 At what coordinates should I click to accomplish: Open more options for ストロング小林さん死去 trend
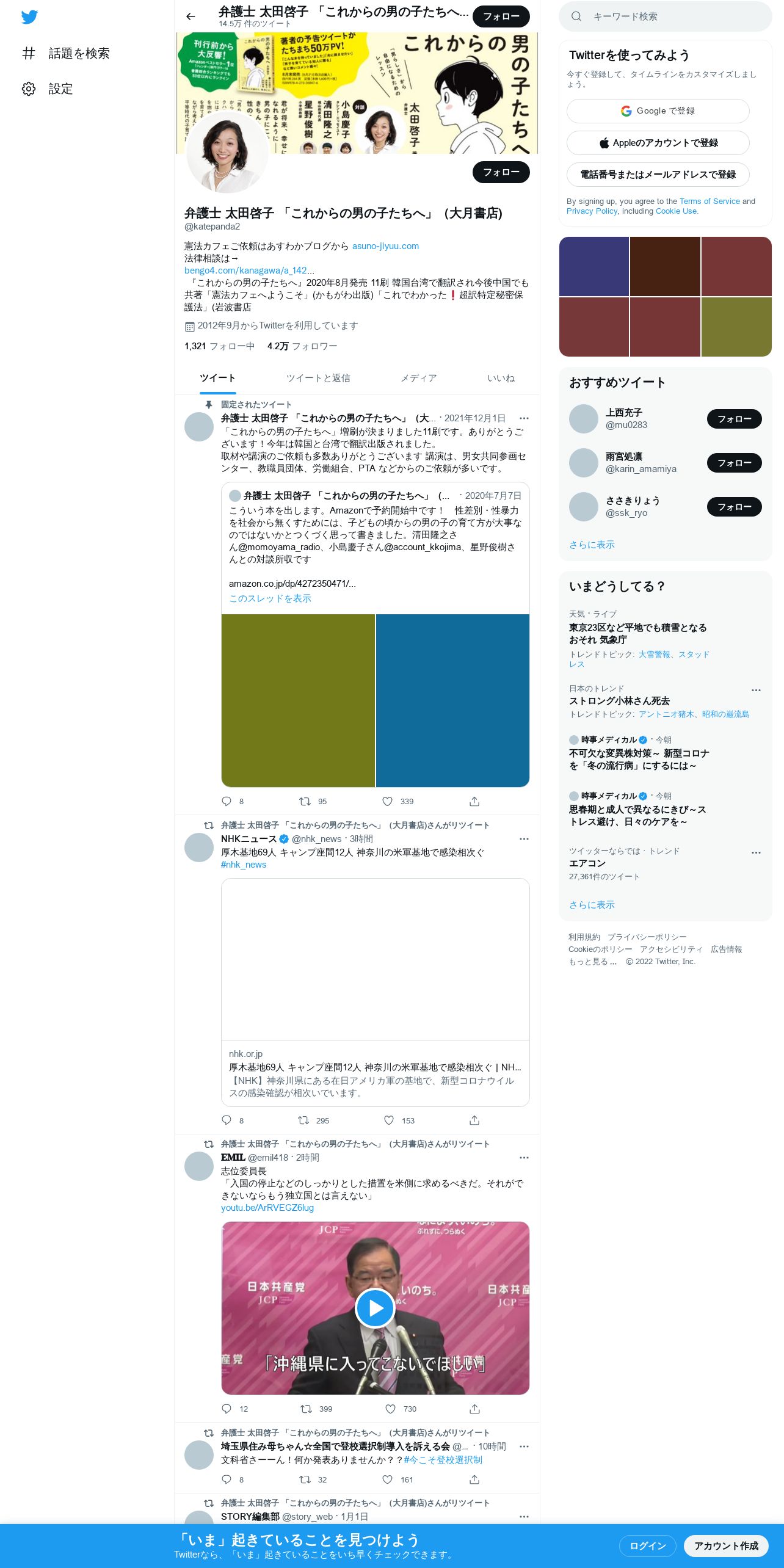[756, 690]
